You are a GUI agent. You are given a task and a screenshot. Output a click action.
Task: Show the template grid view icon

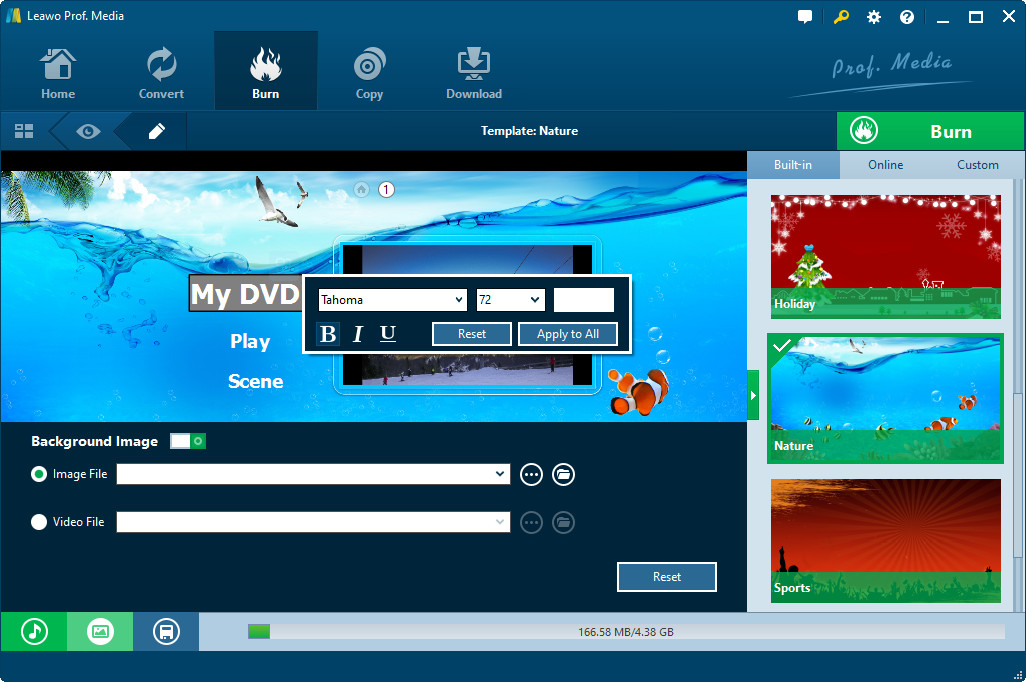click(24, 131)
